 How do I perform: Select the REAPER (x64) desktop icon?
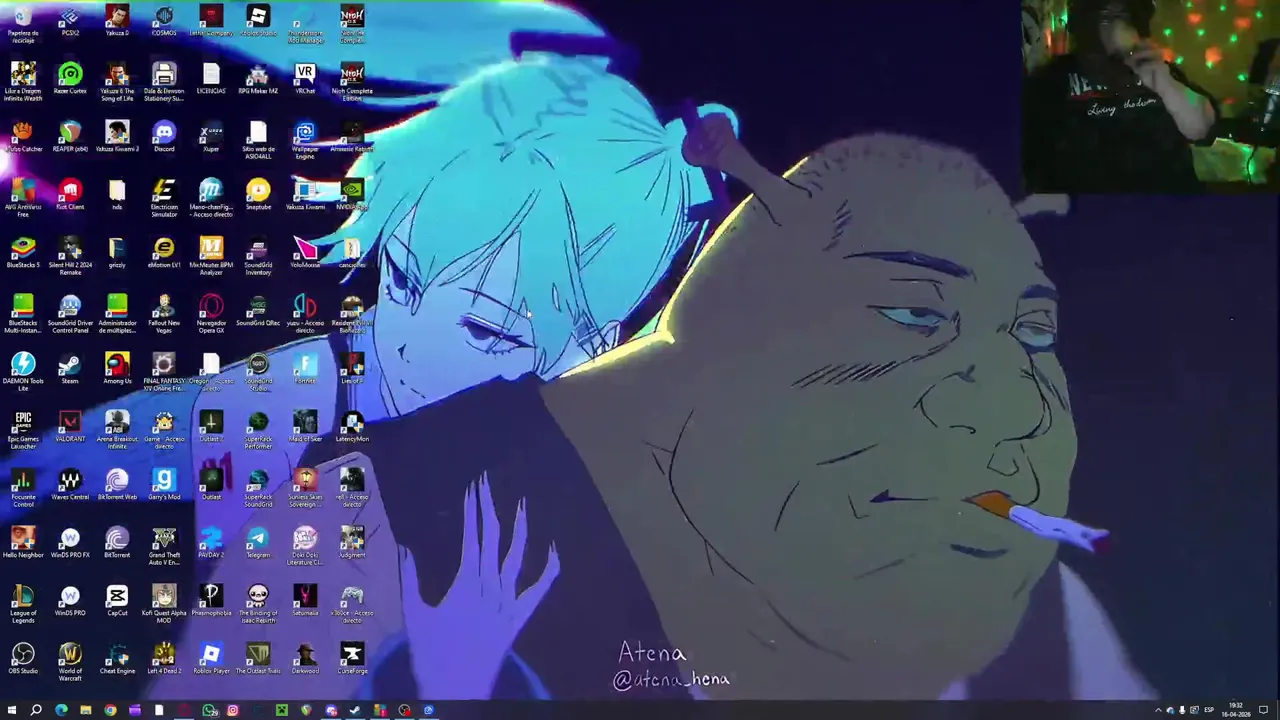point(70,138)
